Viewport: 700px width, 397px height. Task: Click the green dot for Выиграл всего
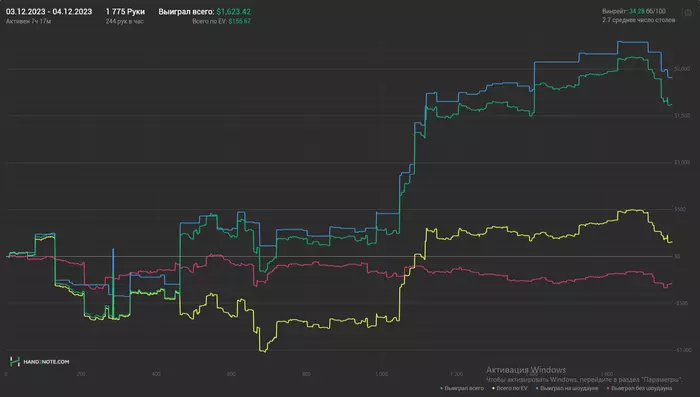[442, 389]
